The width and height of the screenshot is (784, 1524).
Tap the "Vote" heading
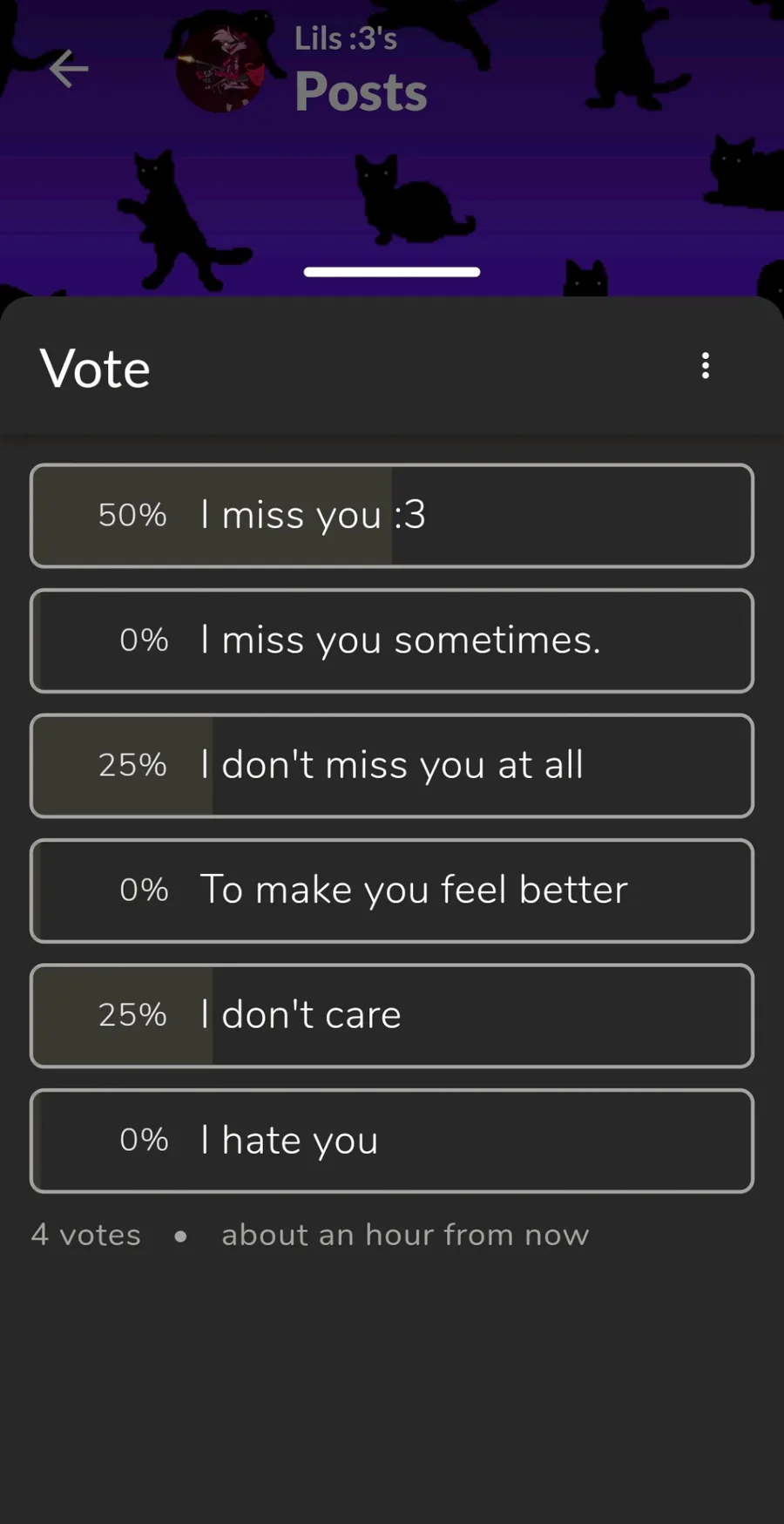tap(95, 369)
